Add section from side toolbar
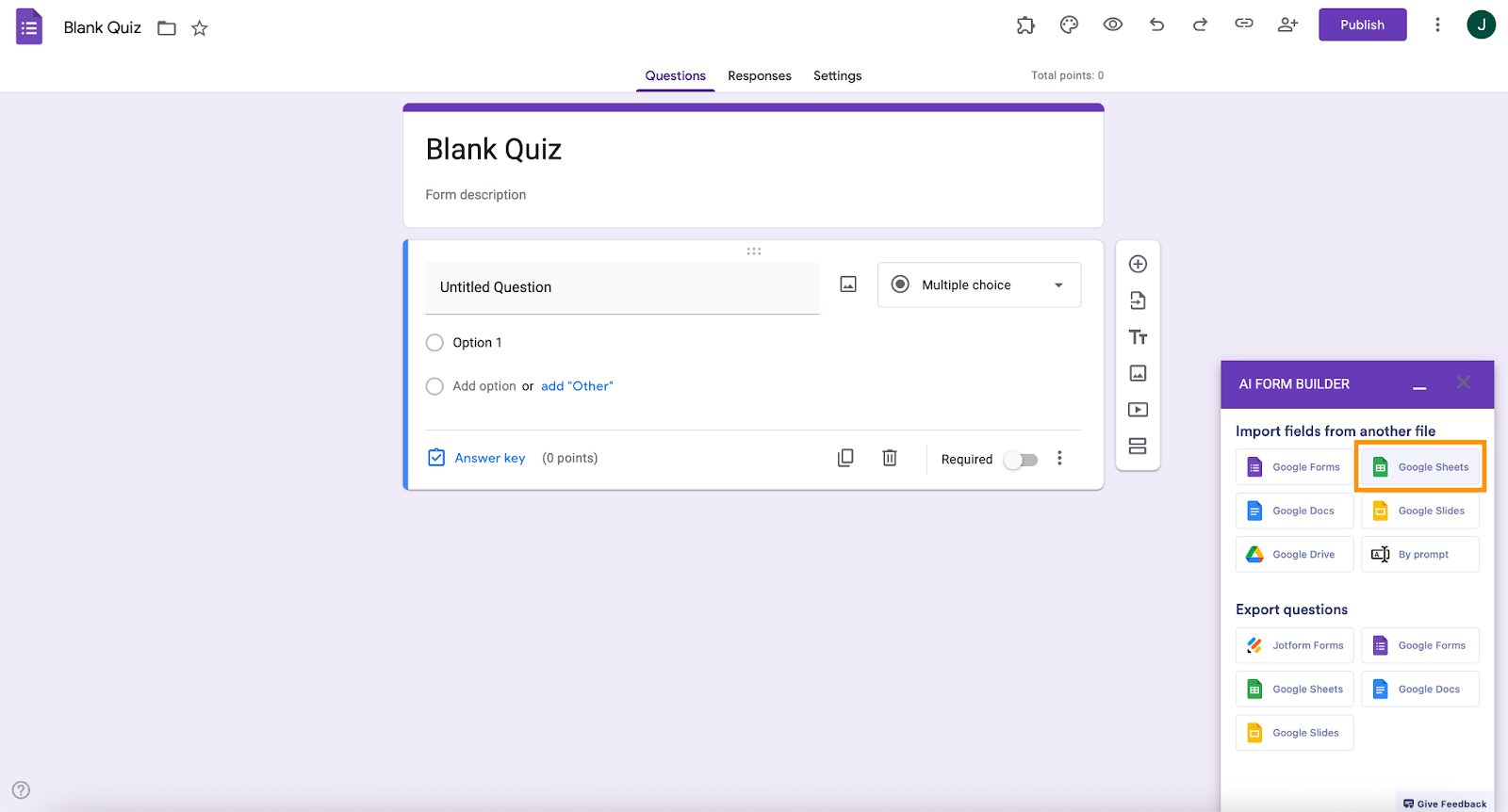The image size is (1508, 812). (1138, 446)
